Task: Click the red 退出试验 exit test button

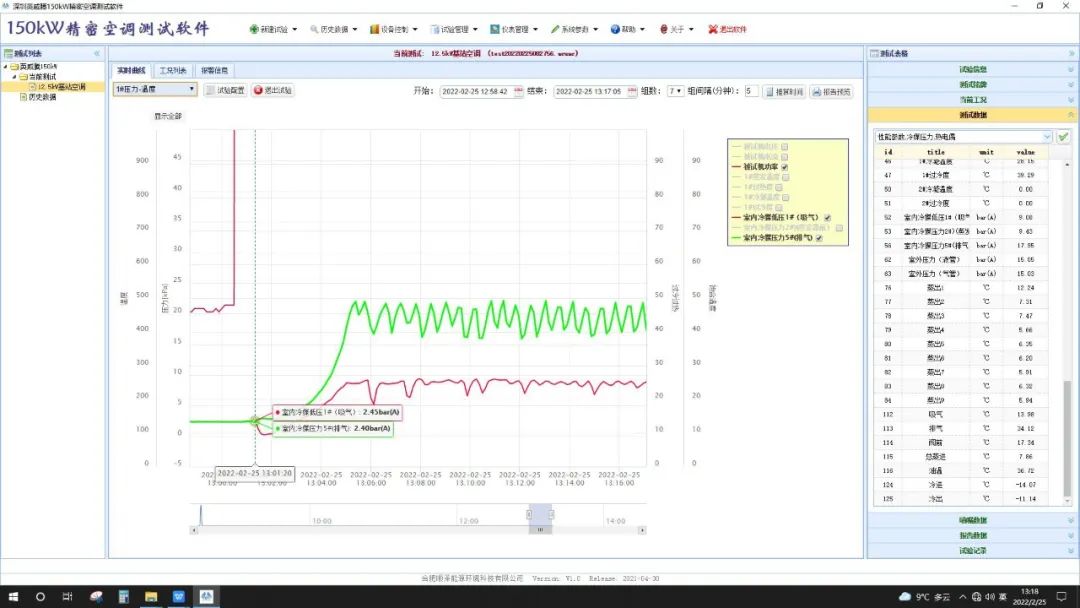Action: pyautogui.click(x=273, y=90)
